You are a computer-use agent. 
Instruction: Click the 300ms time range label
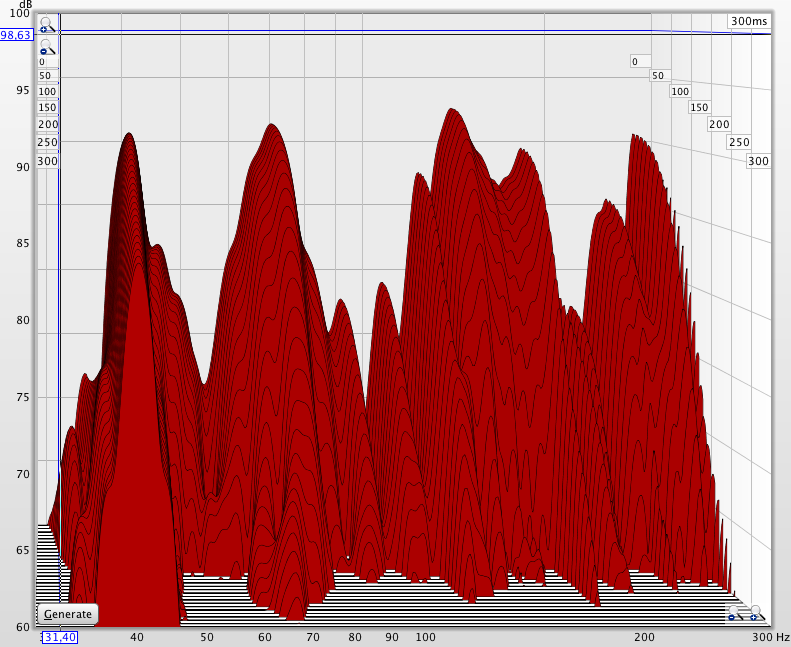(x=749, y=21)
